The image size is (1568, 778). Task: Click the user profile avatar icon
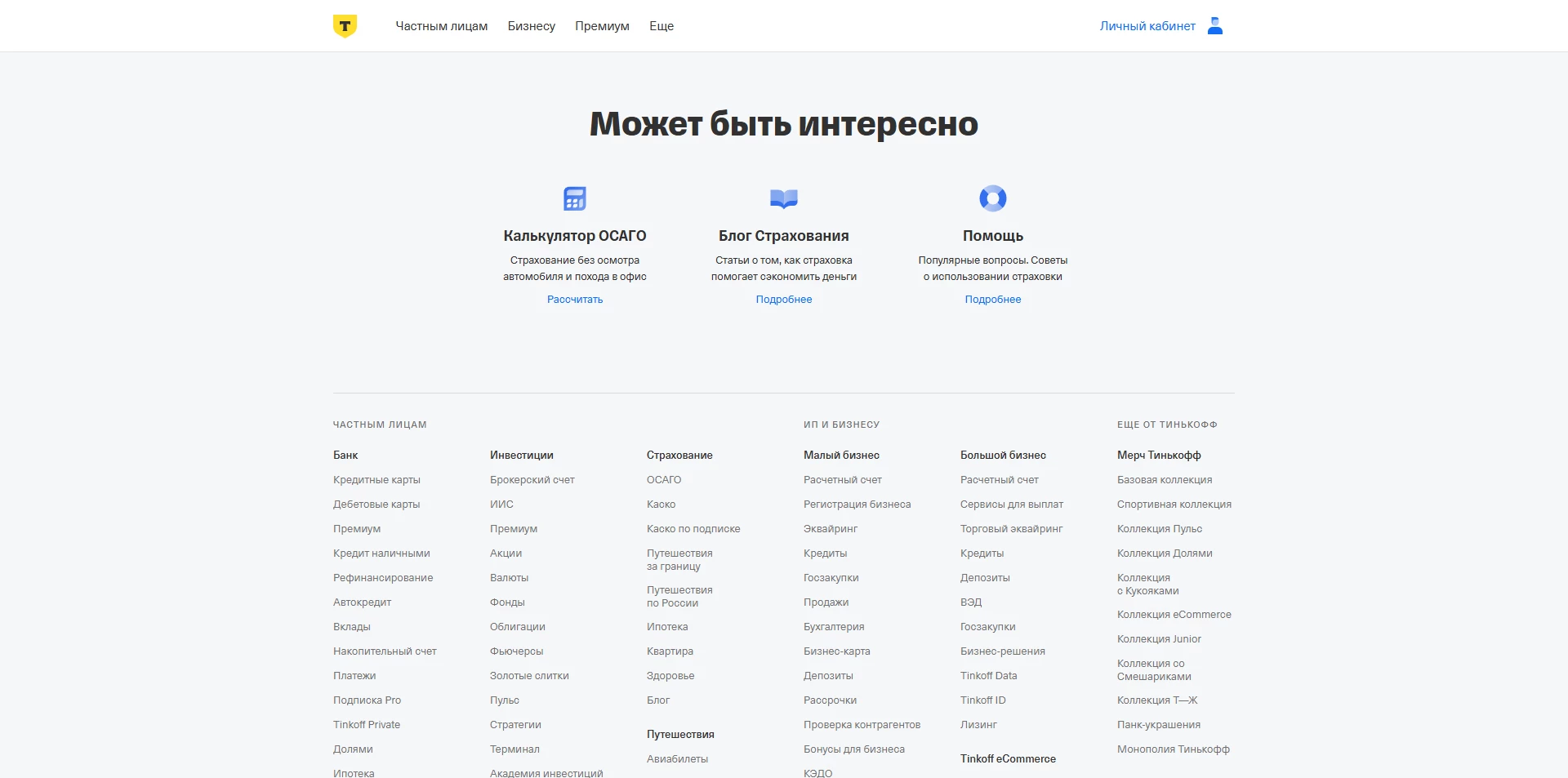tap(1215, 26)
